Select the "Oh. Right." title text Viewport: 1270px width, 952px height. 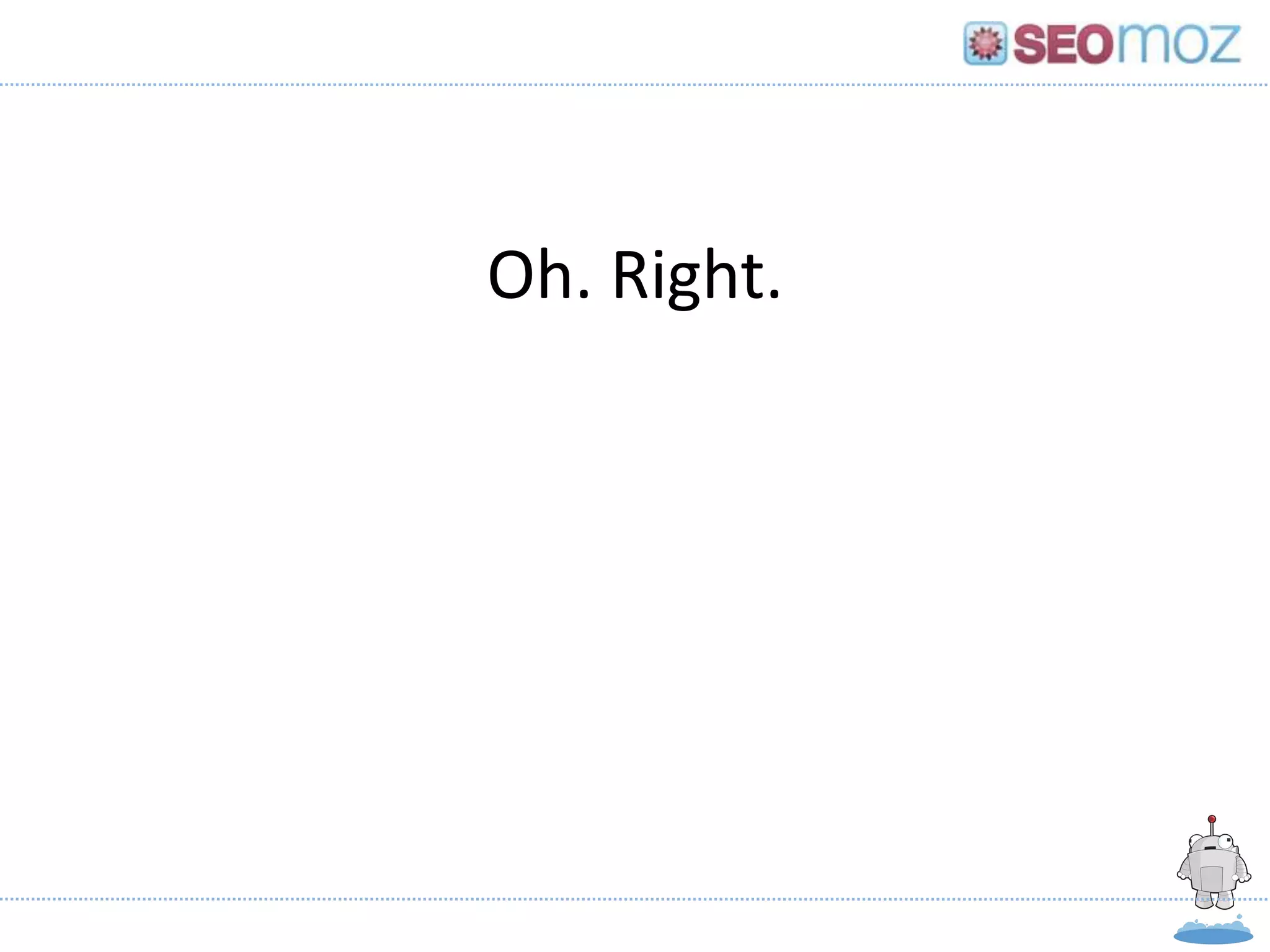(x=634, y=275)
